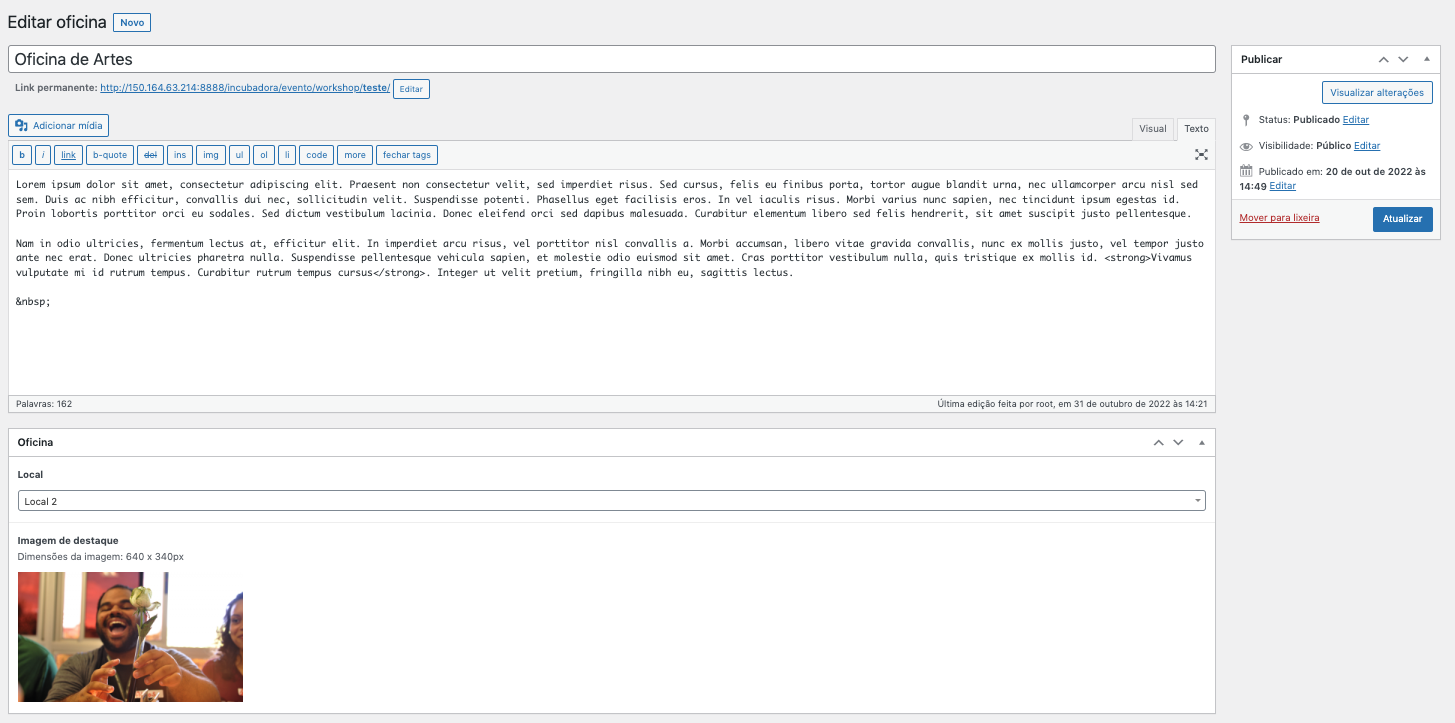This screenshot has width=1455, height=723.
Task: Insert blockquote using b-quote button
Action: pos(109,155)
